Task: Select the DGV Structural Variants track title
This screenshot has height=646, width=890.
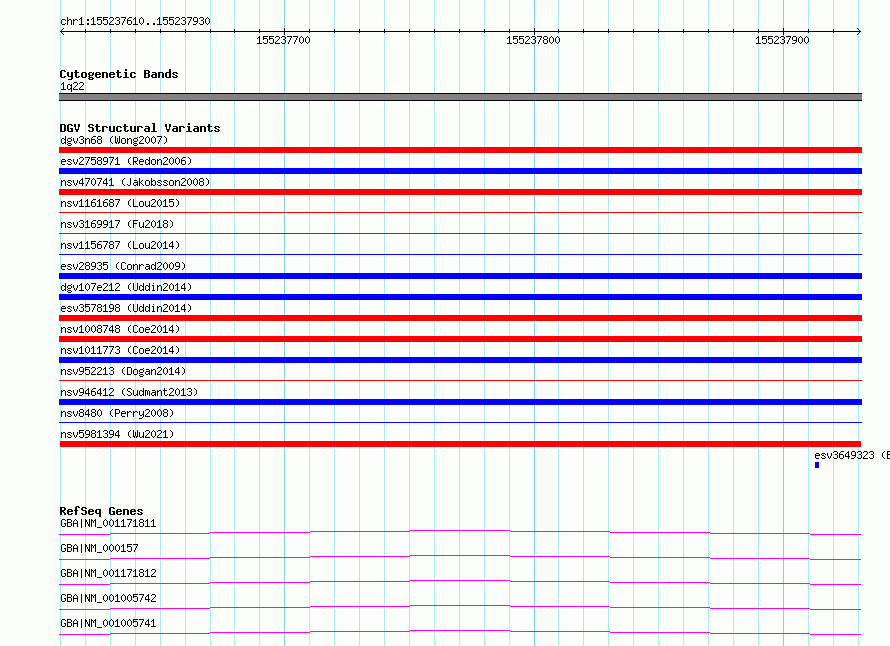Action: point(140,128)
